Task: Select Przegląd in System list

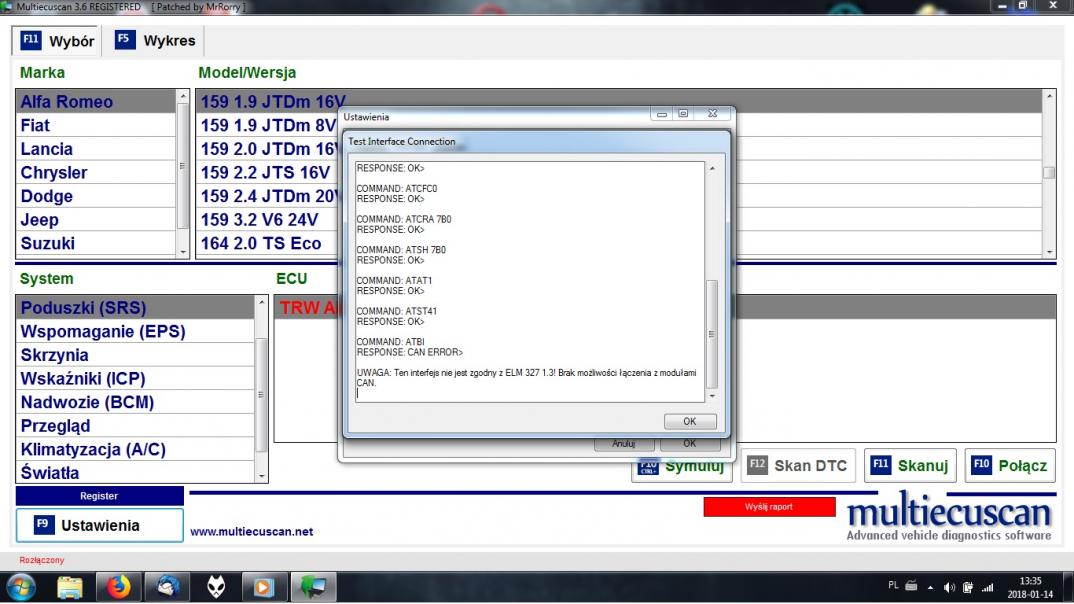Action: tap(135, 426)
